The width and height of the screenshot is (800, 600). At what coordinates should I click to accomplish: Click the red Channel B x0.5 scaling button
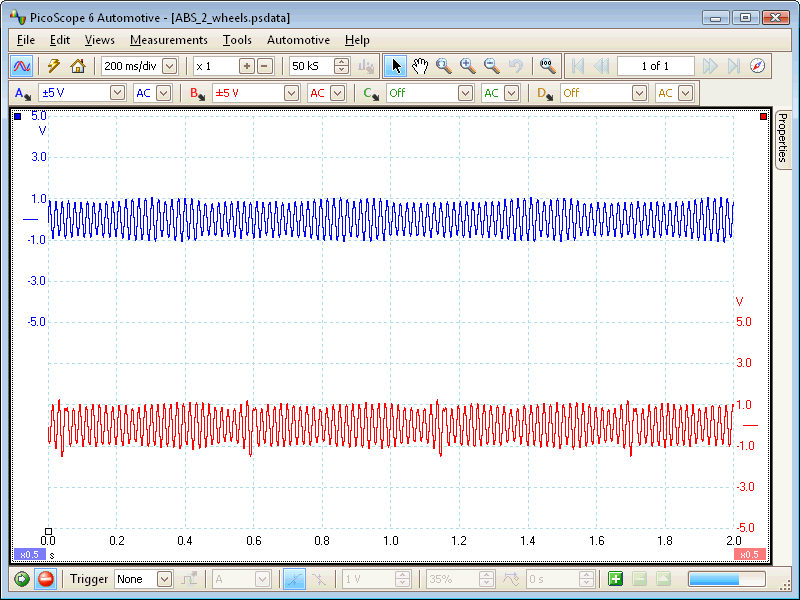pos(749,555)
